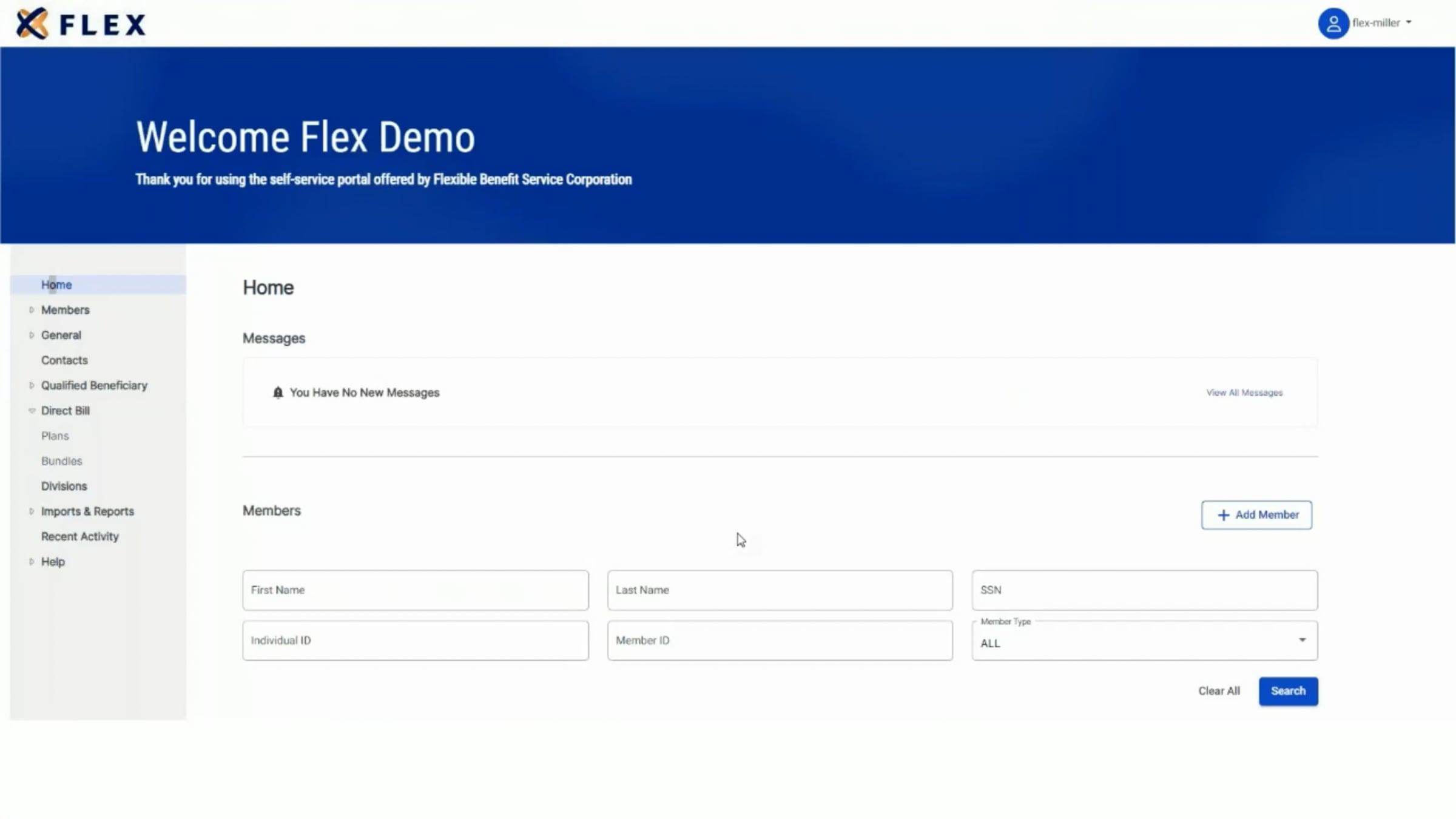Image resolution: width=1456 pixels, height=819 pixels.
Task: Open the Members sidebar item
Action: (65, 310)
